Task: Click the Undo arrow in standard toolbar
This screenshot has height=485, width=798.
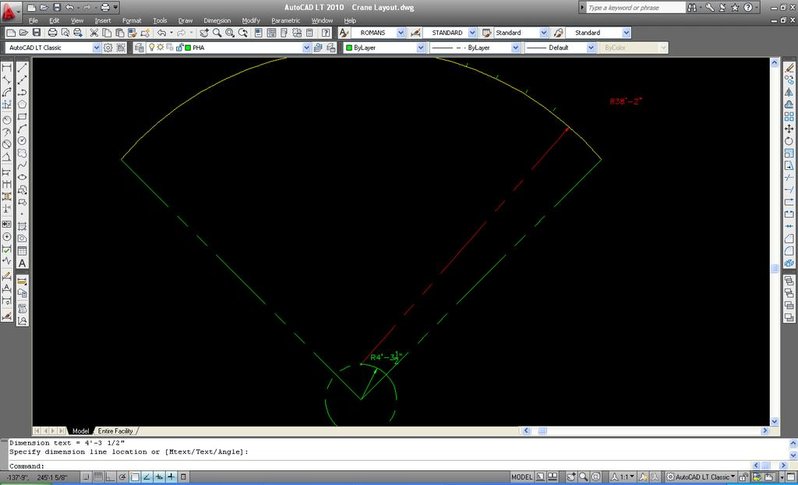Action: point(161,33)
